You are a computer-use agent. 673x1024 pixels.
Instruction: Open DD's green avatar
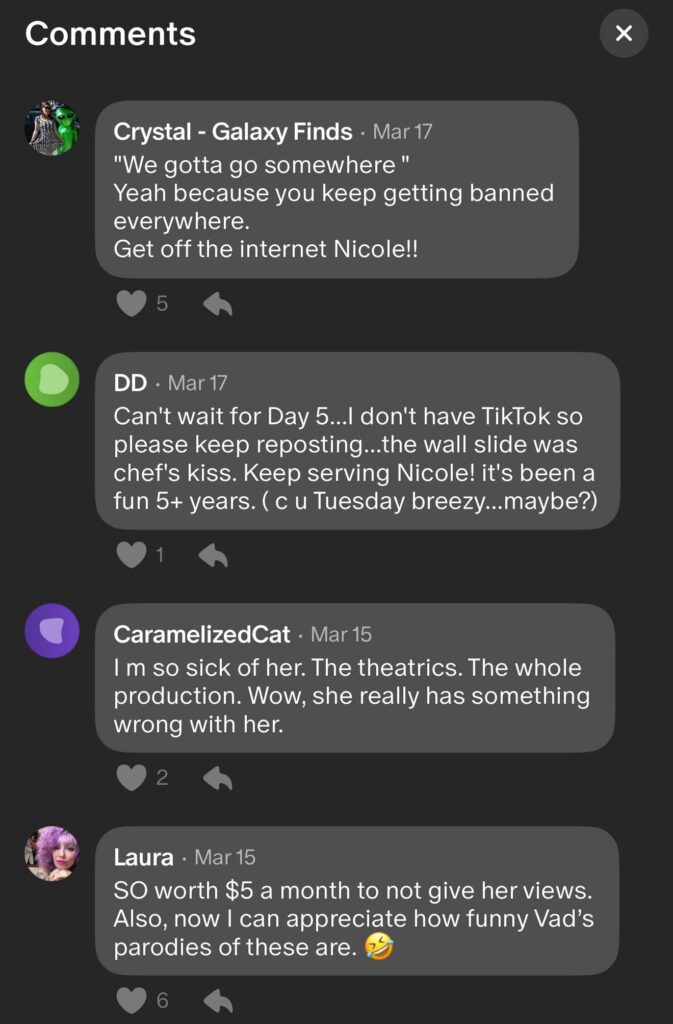[51, 380]
